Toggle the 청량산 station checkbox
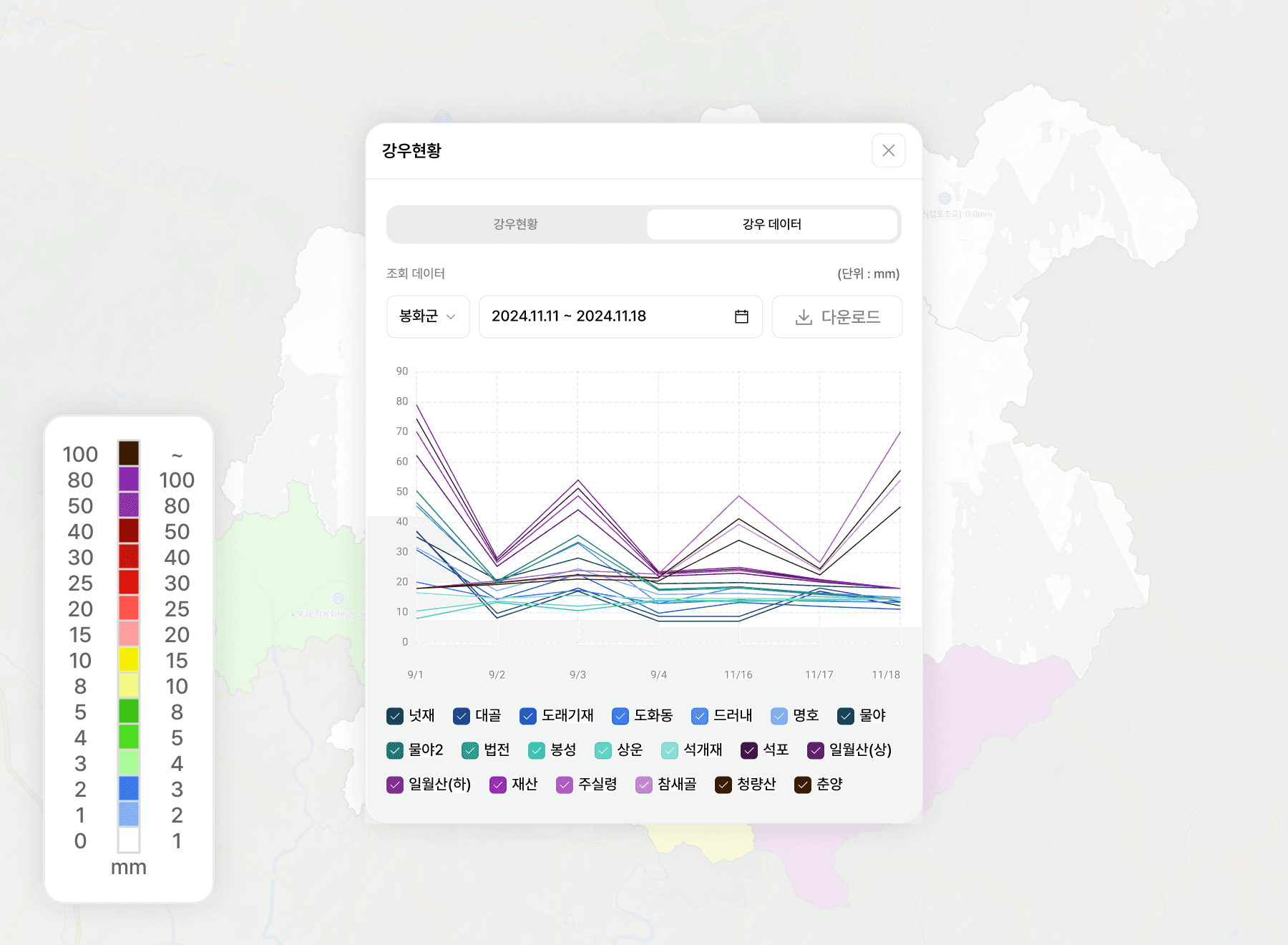 point(723,785)
